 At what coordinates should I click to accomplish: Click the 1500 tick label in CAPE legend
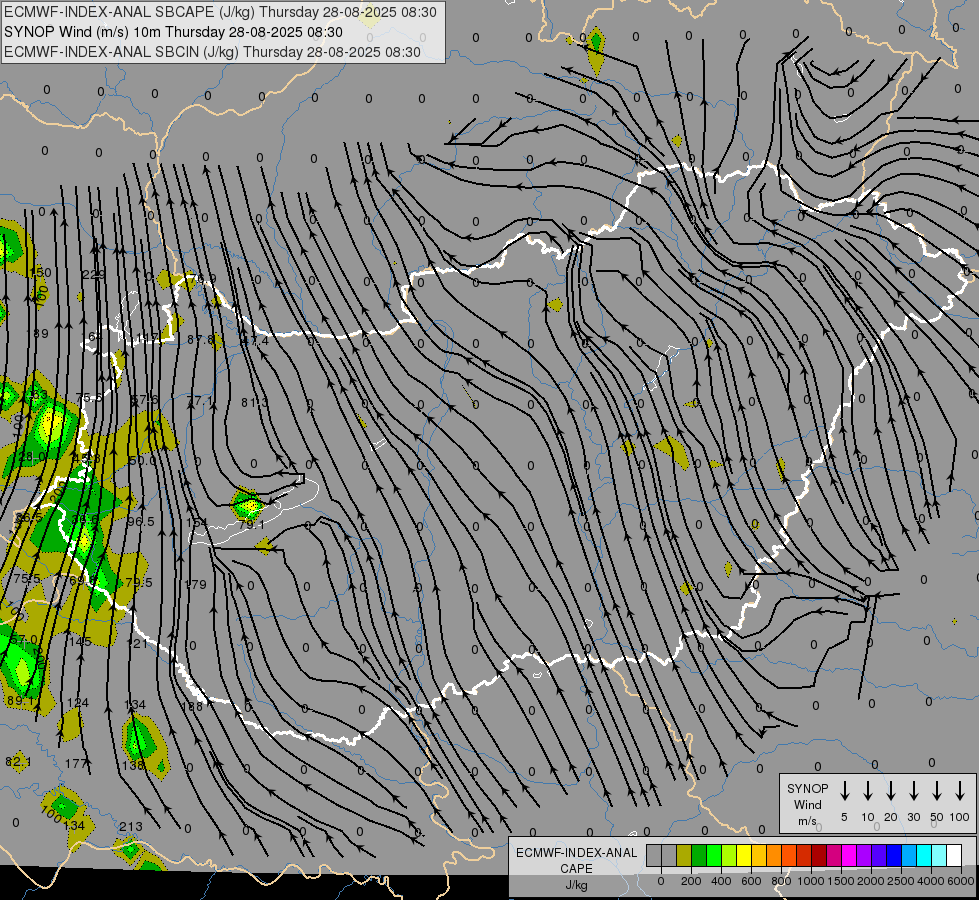pos(841,881)
